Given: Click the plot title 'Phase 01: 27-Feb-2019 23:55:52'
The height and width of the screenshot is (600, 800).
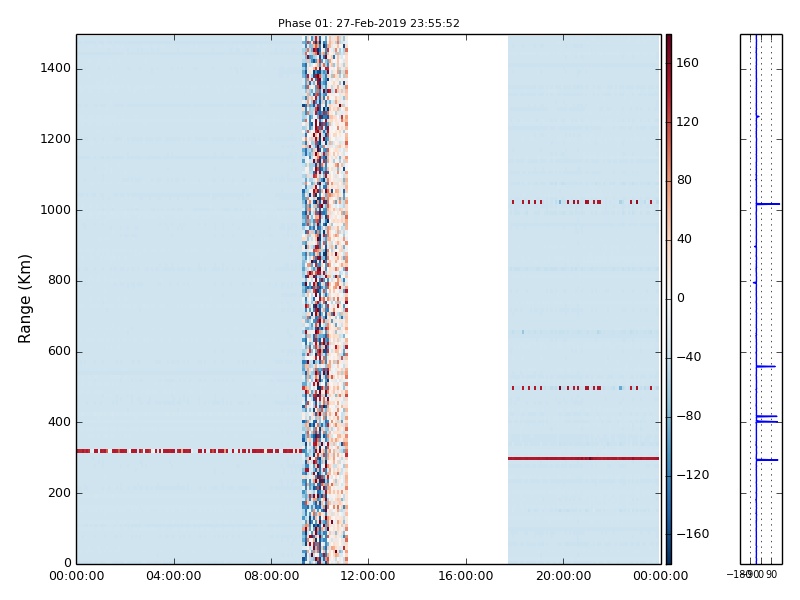Looking at the screenshot, I should pyautogui.click(x=368, y=23).
